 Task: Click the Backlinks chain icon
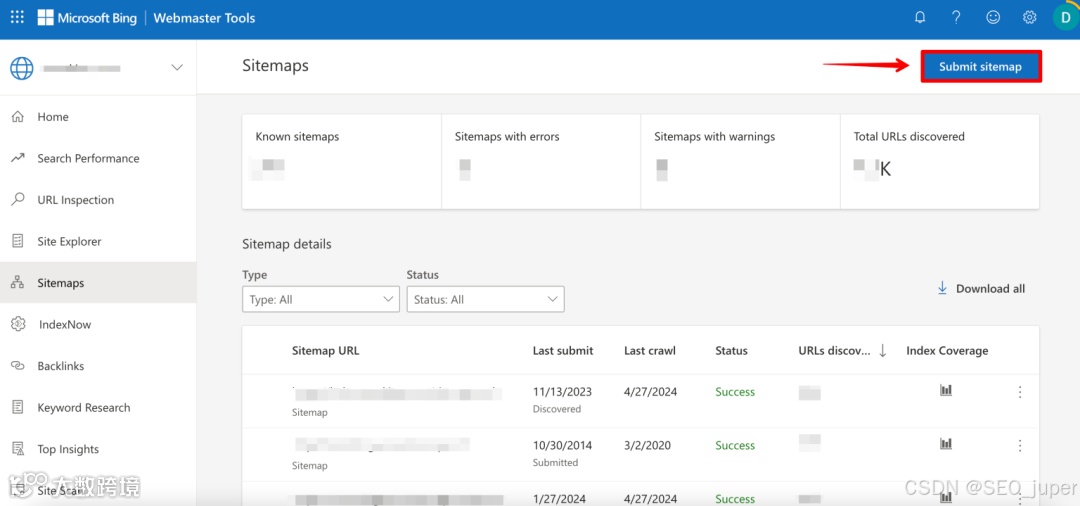pos(18,366)
